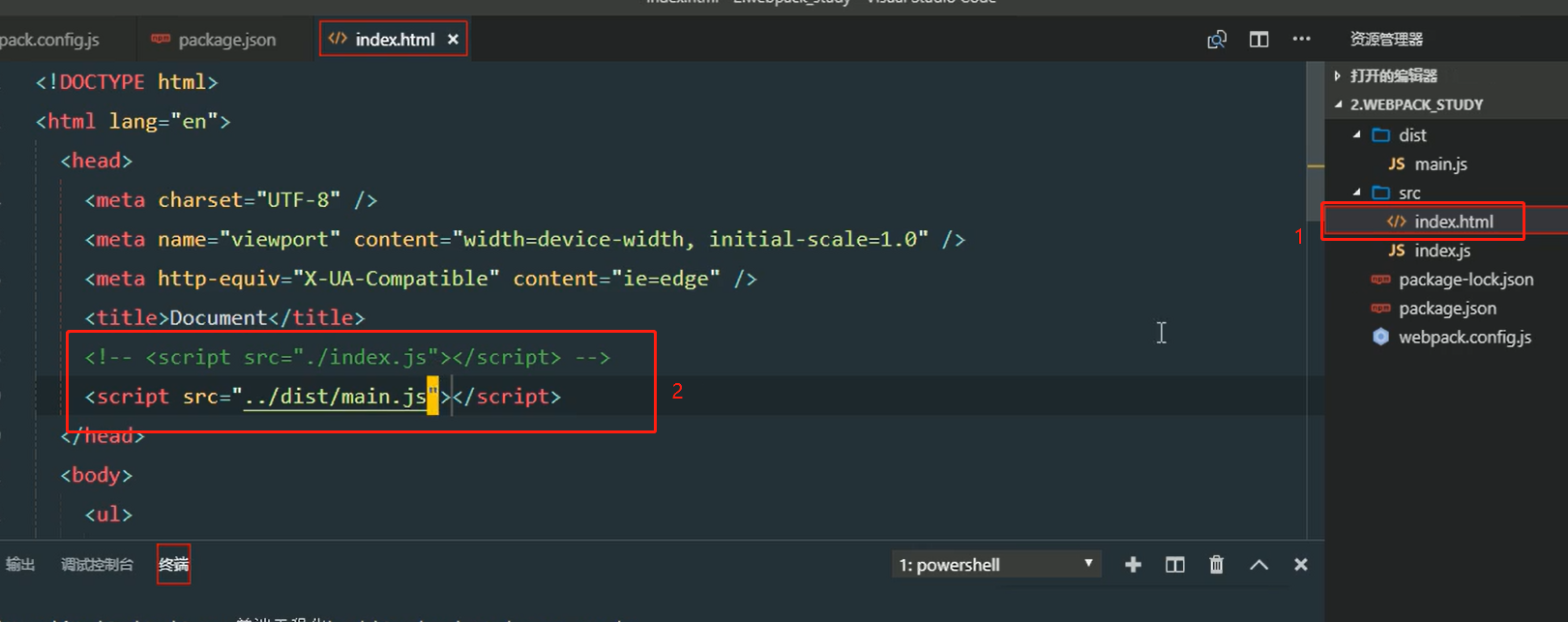Click the JS icon beside index.js
This screenshot has height=622, width=1568.
(x=1397, y=251)
